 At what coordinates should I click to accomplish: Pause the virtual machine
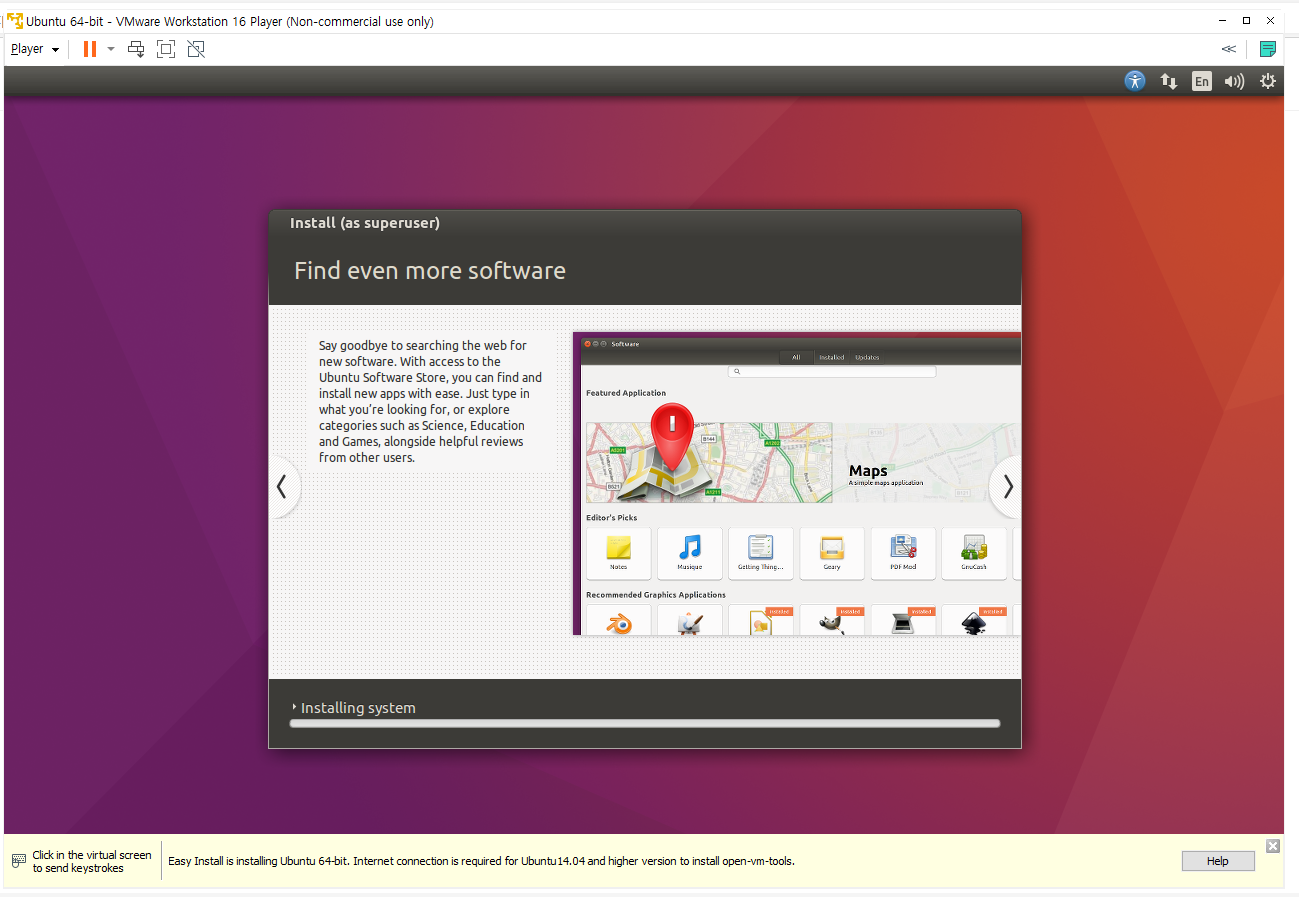click(x=90, y=49)
